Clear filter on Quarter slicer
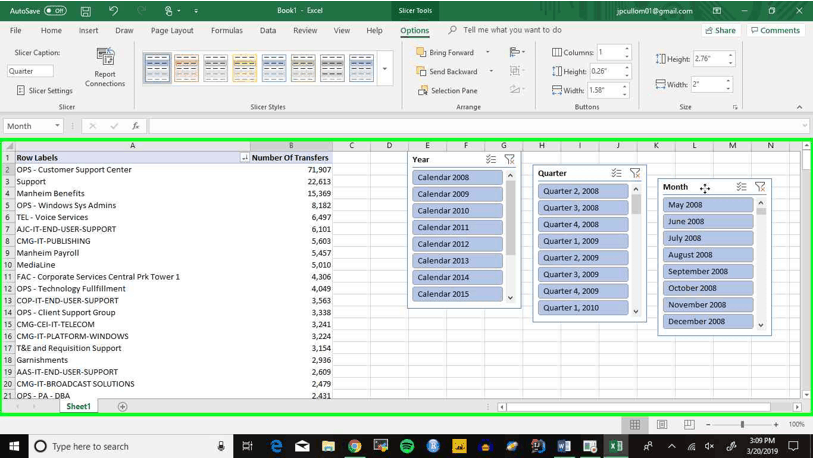 click(635, 173)
